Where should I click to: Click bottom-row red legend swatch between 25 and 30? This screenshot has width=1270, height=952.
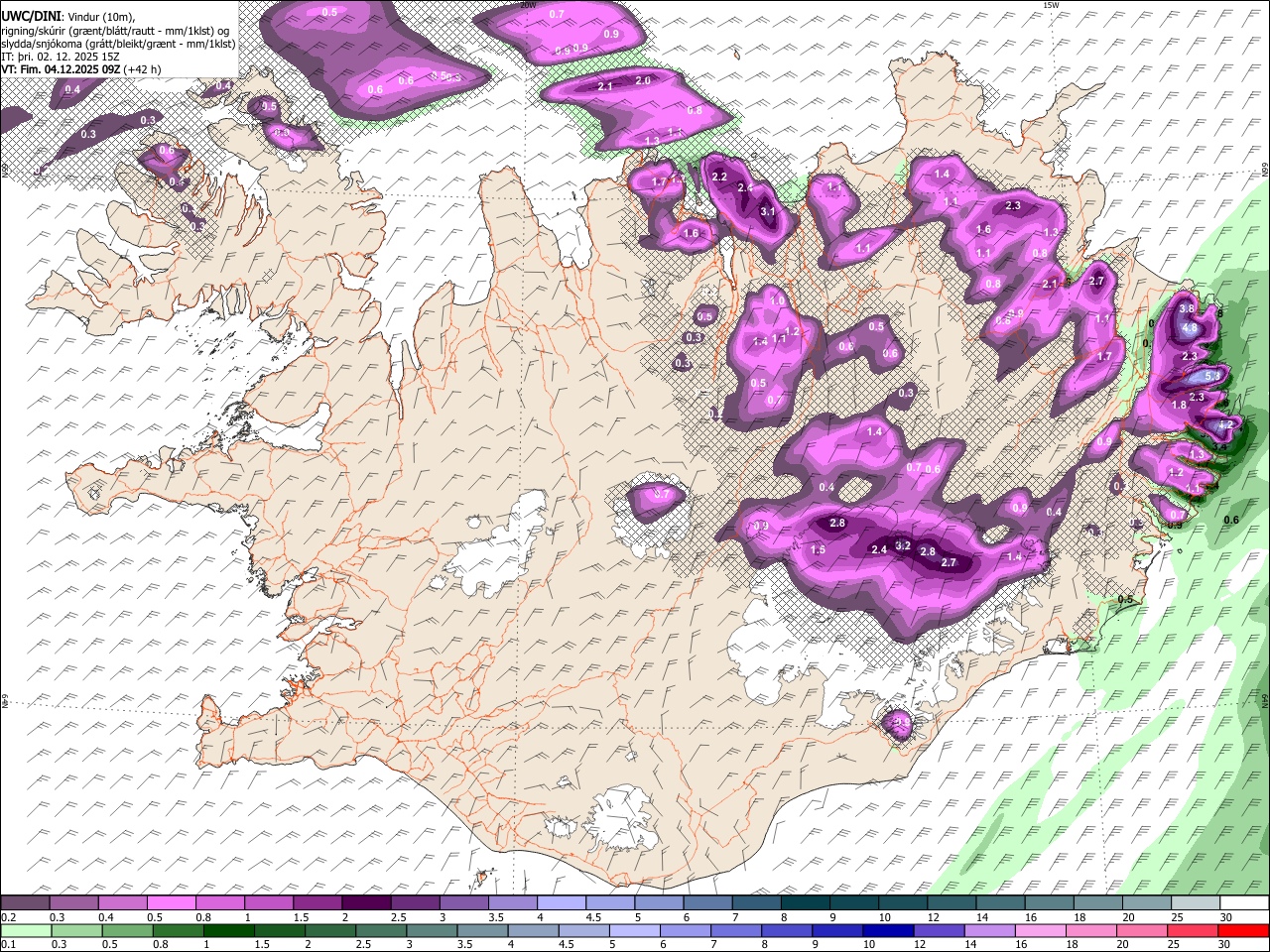click(x=1195, y=930)
